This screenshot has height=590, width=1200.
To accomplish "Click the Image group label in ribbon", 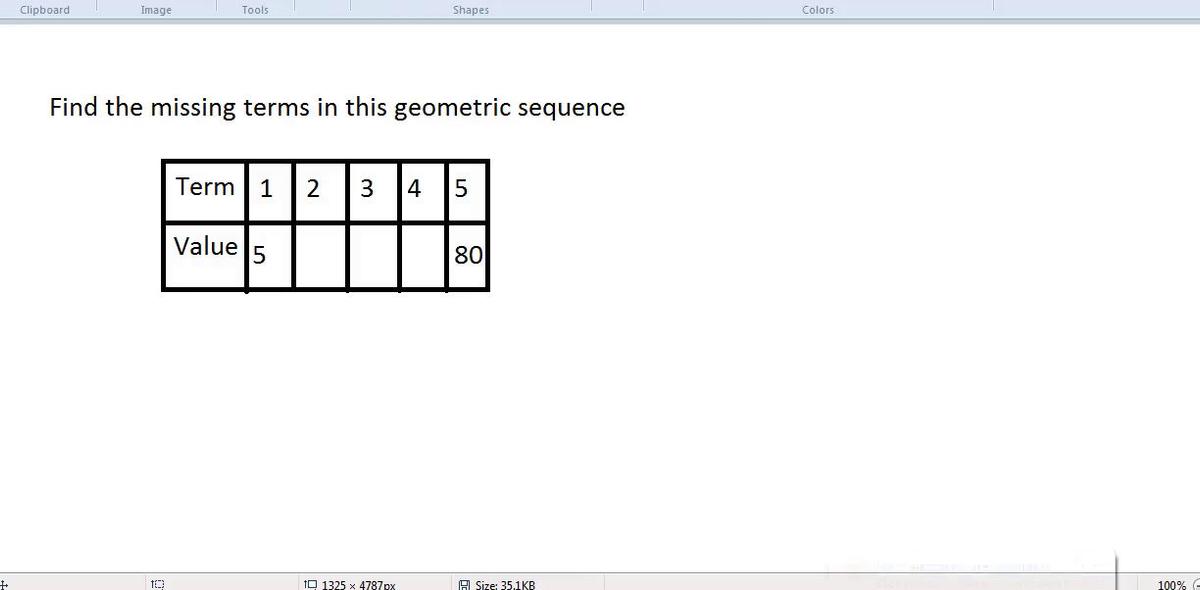I will [x=156, y=10].
